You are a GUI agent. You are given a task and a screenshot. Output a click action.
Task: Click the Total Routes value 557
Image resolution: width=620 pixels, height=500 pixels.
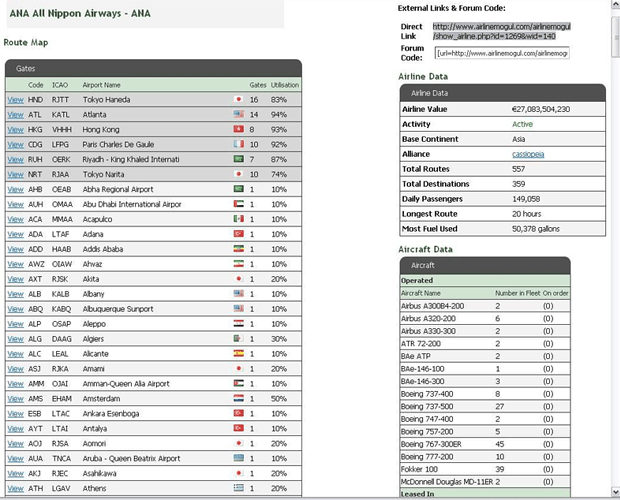pos(518,169)
